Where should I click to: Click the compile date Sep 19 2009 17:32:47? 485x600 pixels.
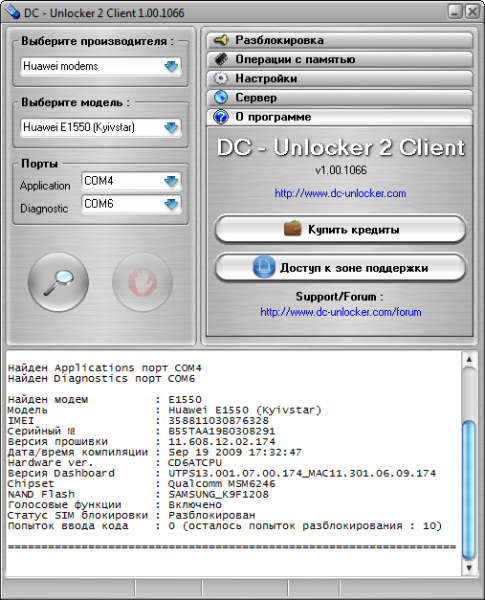click(235, 452)
